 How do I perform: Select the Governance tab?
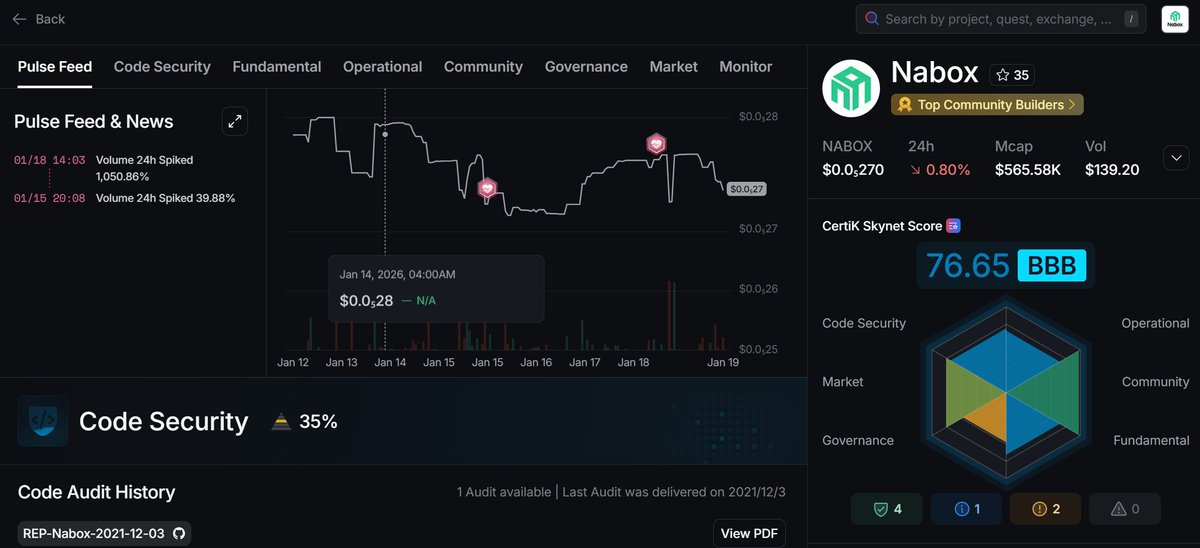586,67
